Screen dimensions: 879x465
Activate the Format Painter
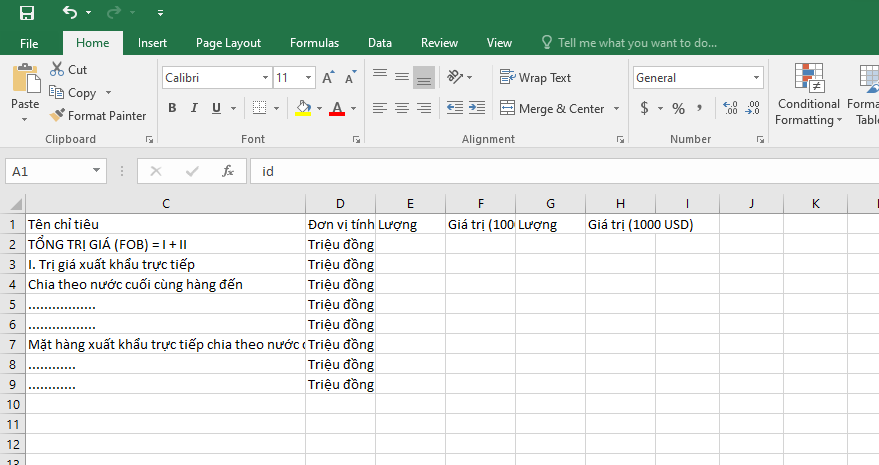tap(98, 116)
